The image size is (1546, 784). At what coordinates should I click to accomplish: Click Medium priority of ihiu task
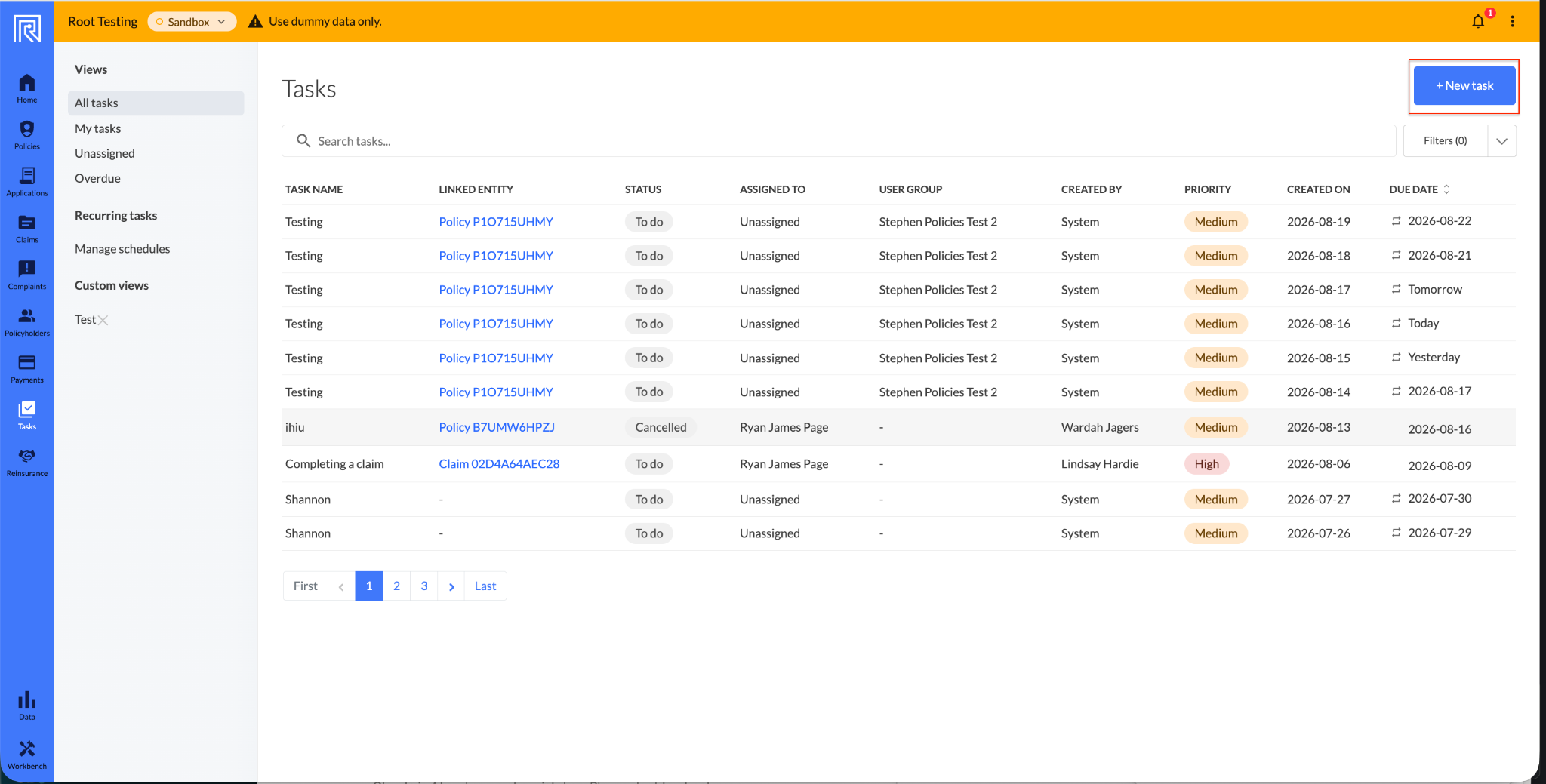[1216, 427]
